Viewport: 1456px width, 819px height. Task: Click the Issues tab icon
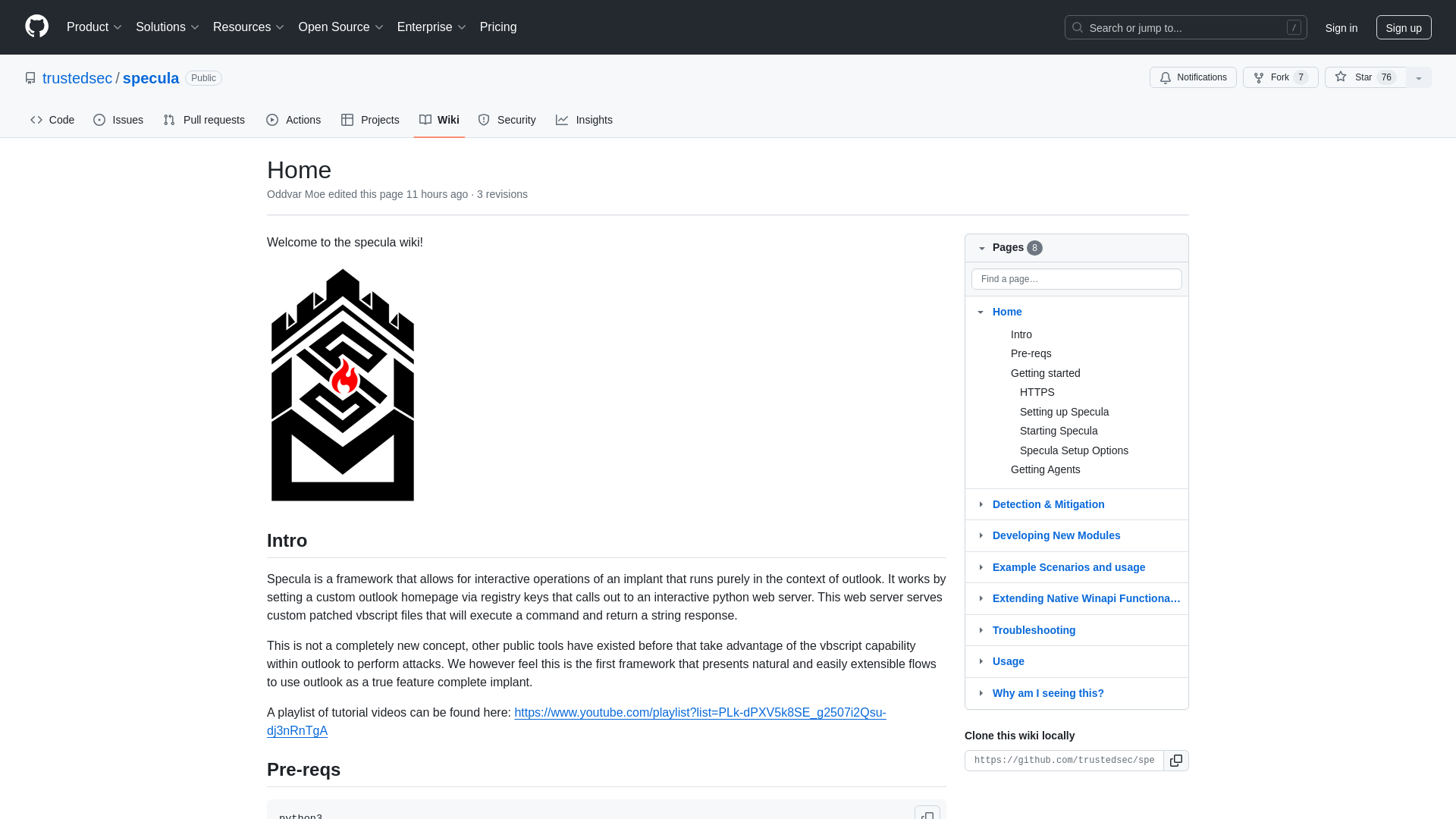click(x=99, y=120)
